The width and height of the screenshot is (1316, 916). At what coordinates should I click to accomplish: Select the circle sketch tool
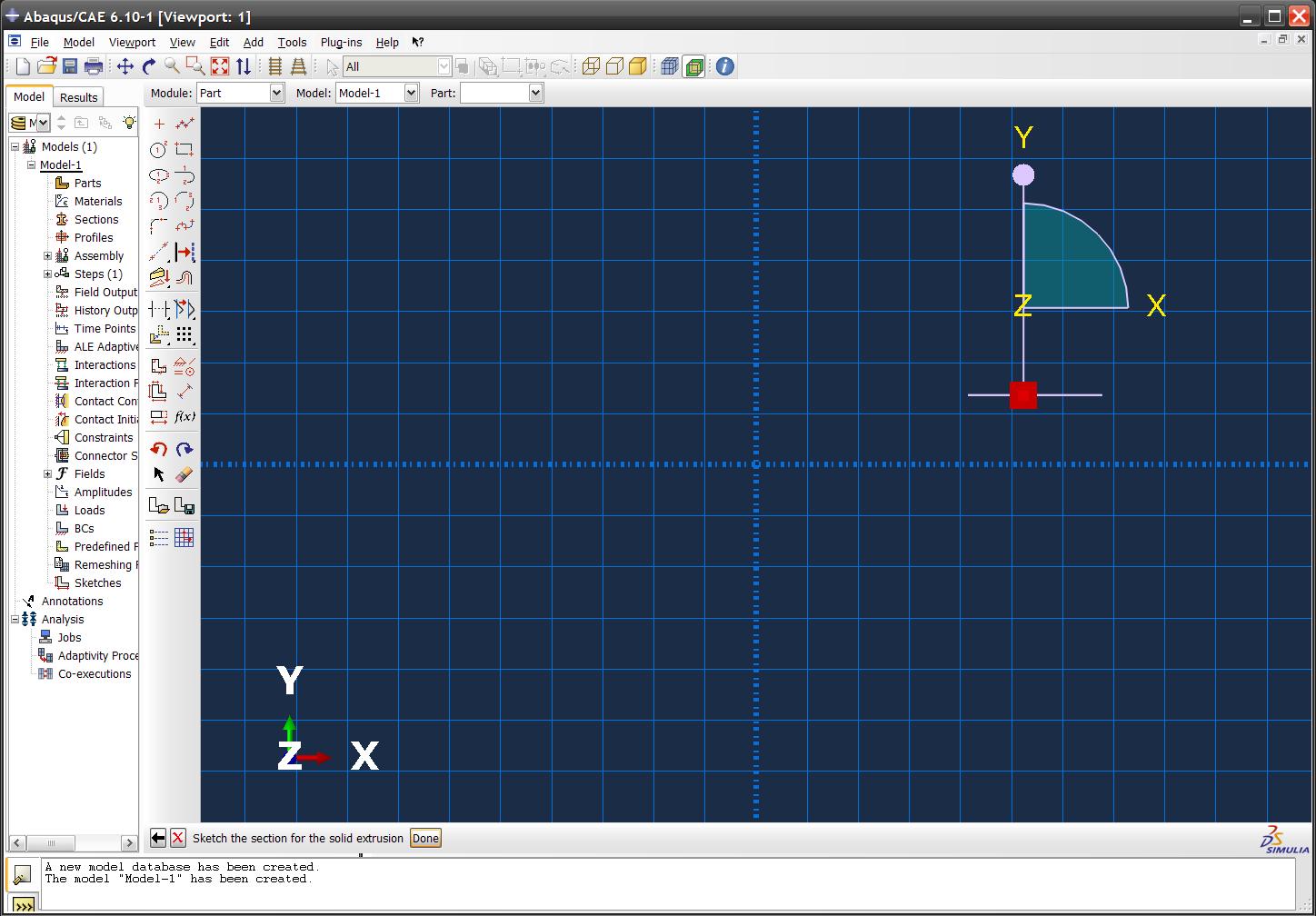point(159,150)
